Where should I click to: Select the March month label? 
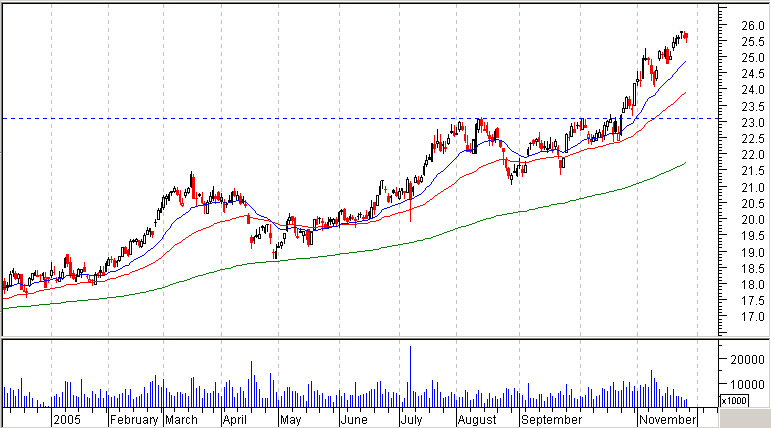coord(181,420)
